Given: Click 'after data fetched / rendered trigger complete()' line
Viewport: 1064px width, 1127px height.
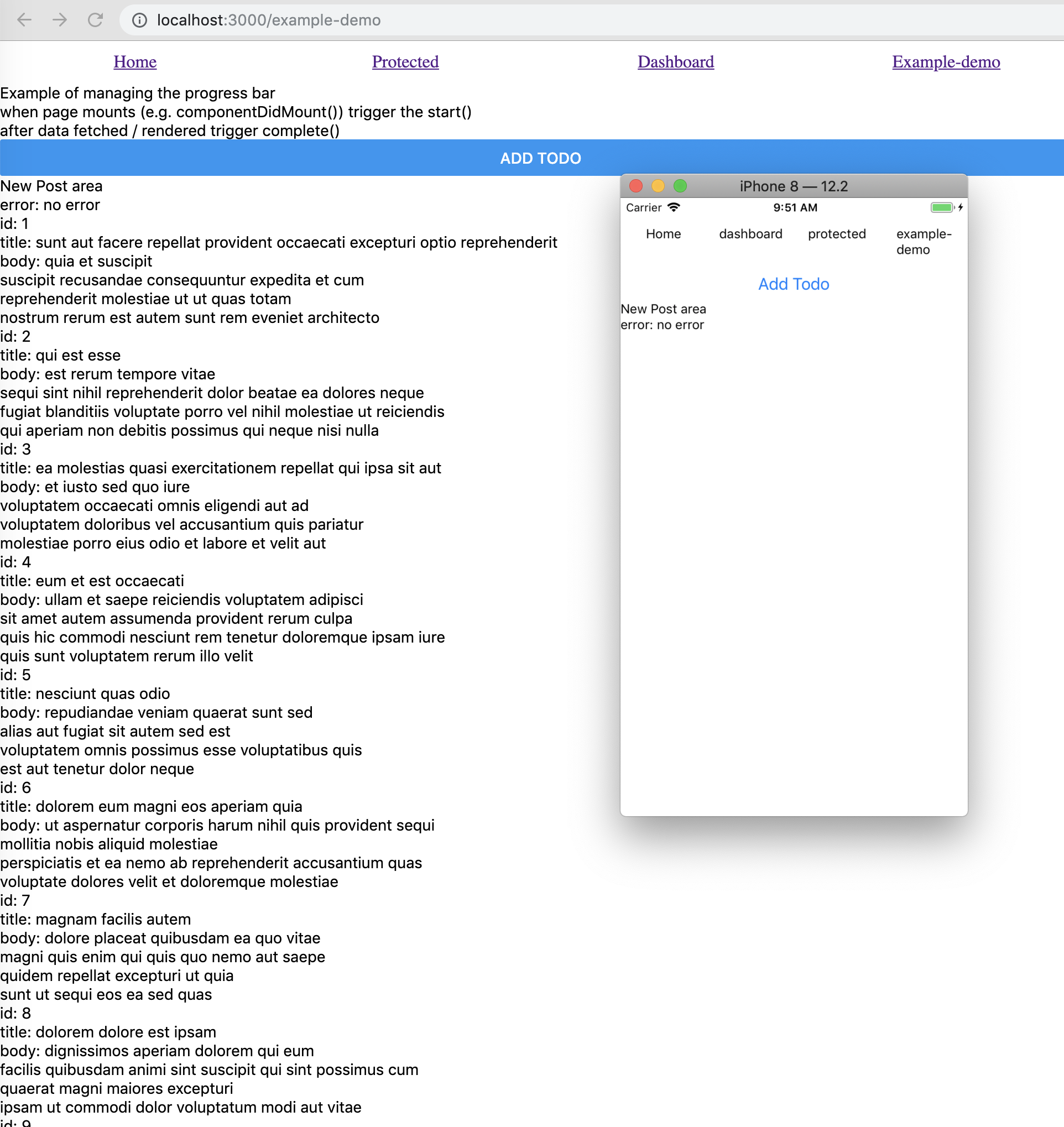Looking at the screenshot, I should click(170, 131).
